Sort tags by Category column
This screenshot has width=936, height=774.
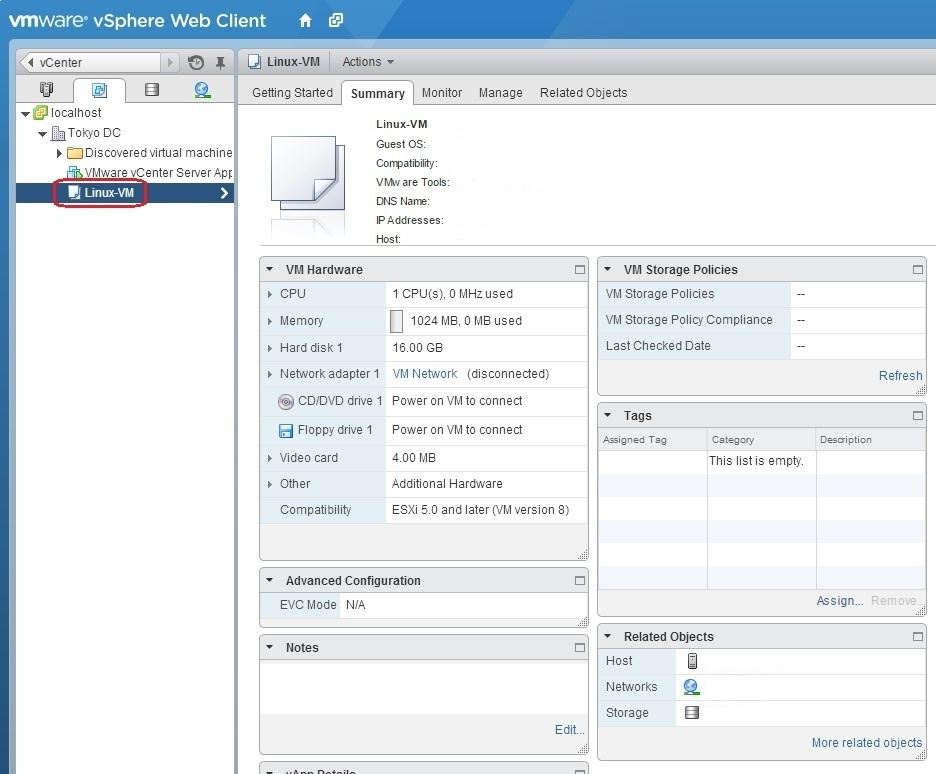[761, 440]
